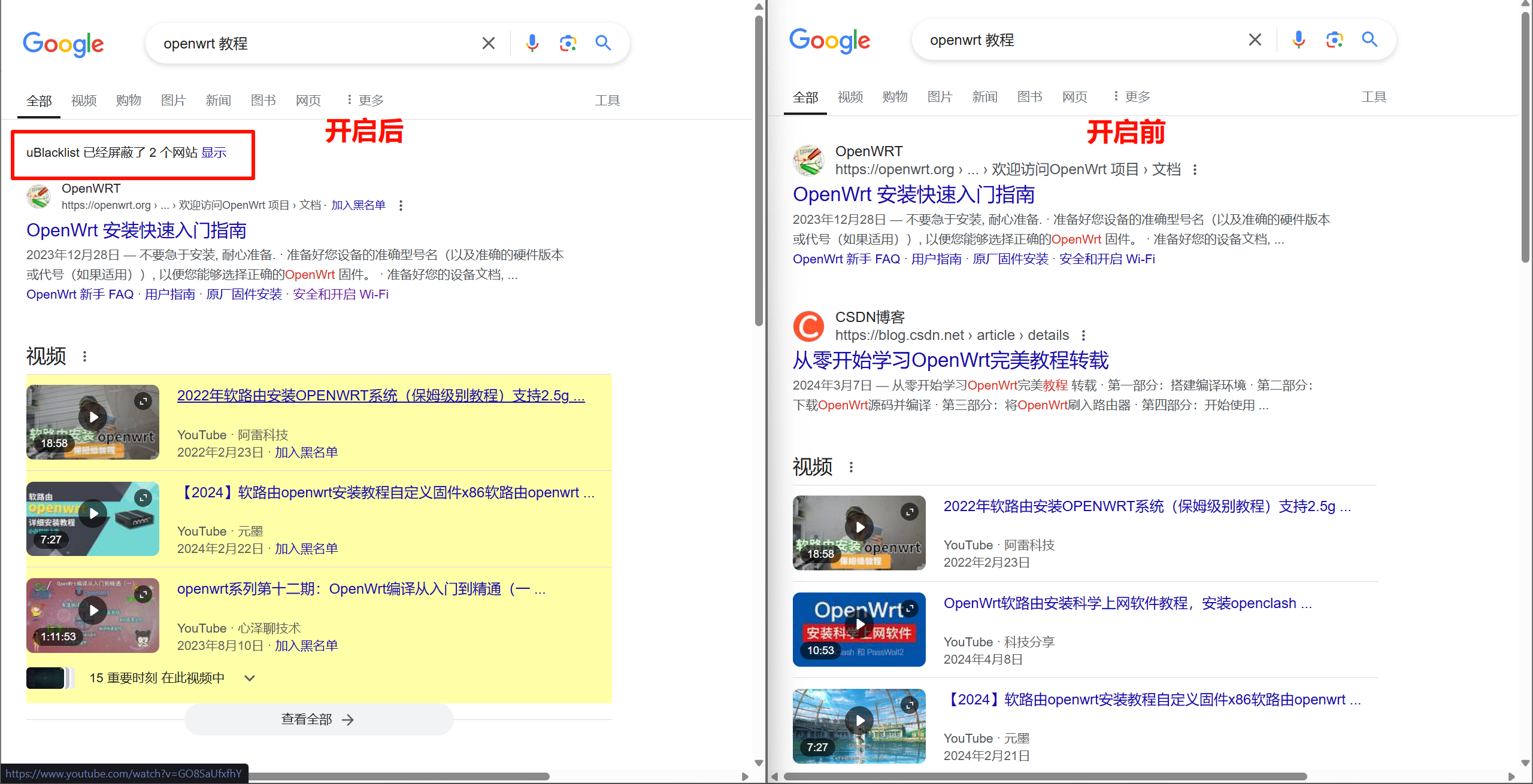This screenshot has width=1533, height=784.
Task: Open three-dot menu beside CSDN博客 result
Action: pos(1083,335)
